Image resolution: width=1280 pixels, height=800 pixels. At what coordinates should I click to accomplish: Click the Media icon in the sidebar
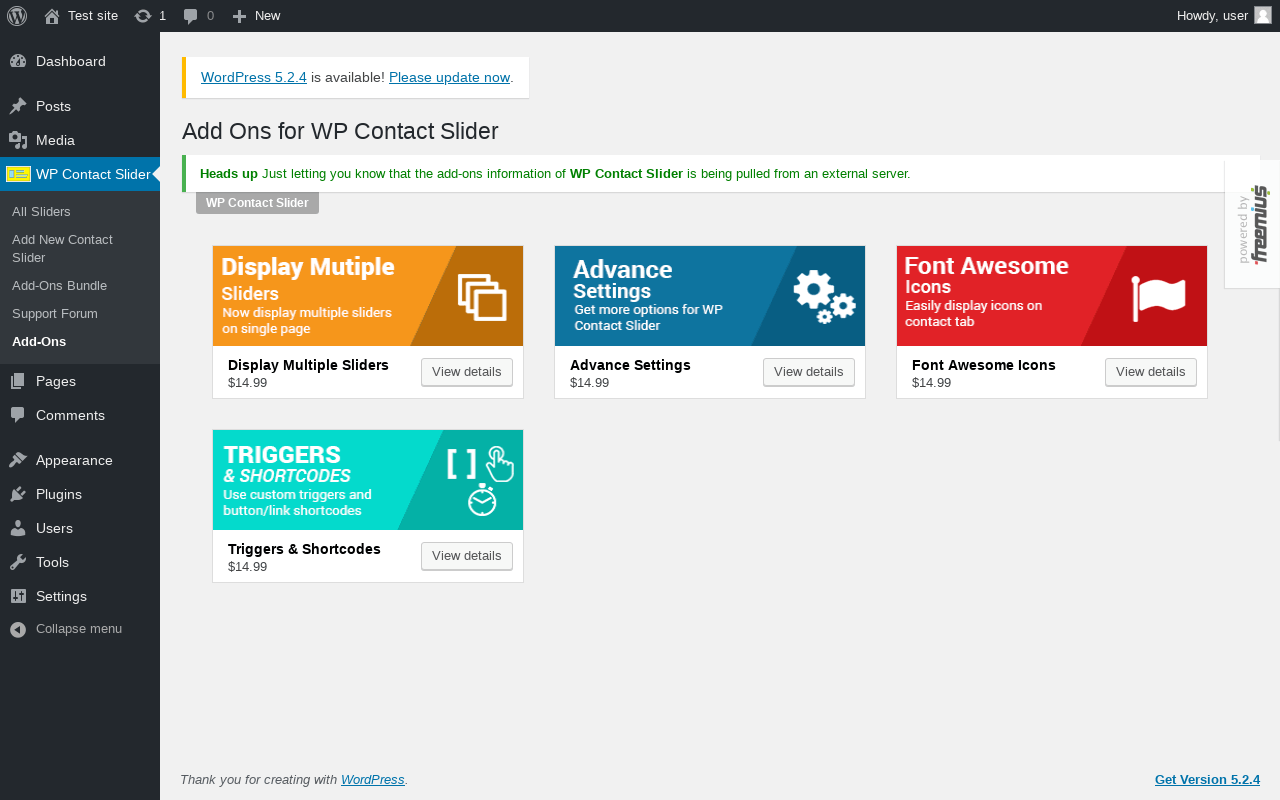(18, 140)
